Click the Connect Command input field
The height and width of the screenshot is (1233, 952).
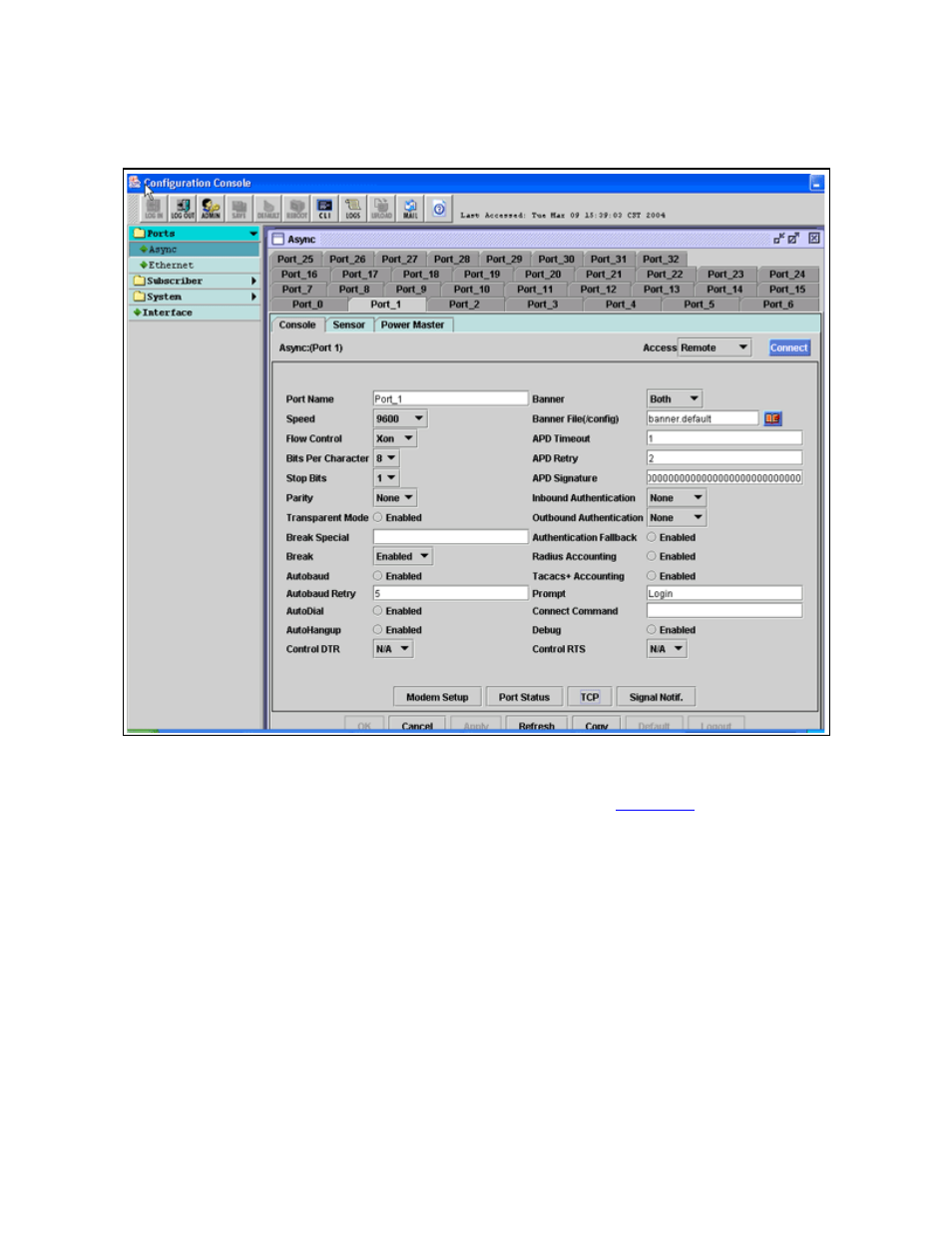click(x=724, y=611)
